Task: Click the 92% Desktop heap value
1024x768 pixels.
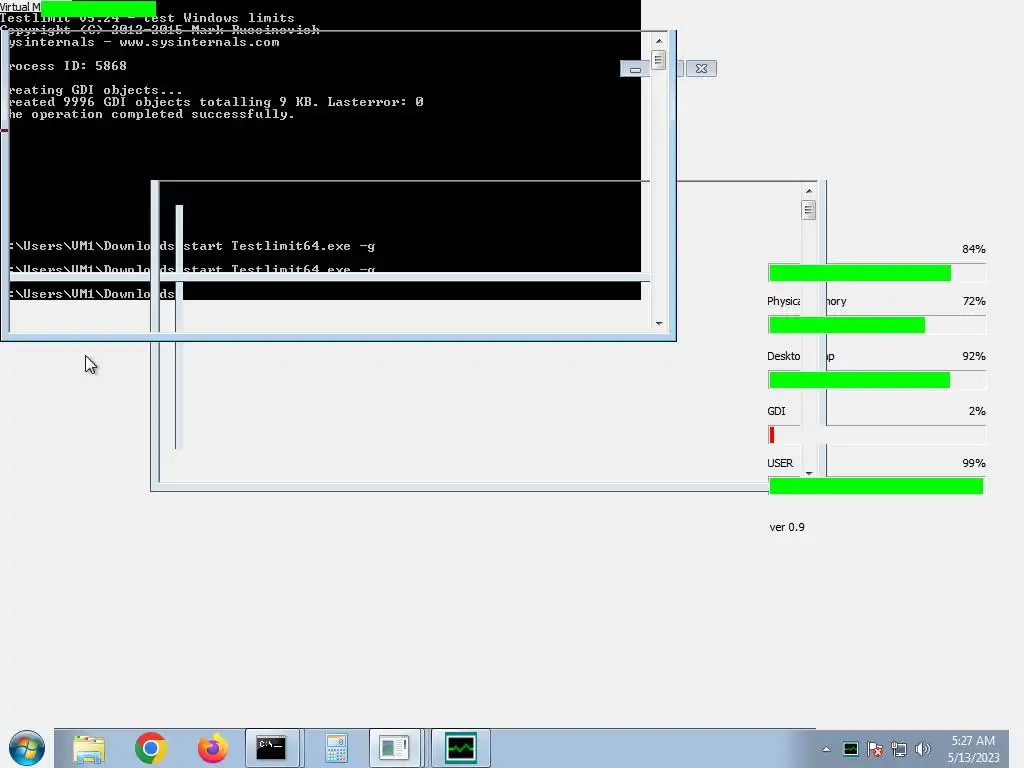Action: coord(974,356)
